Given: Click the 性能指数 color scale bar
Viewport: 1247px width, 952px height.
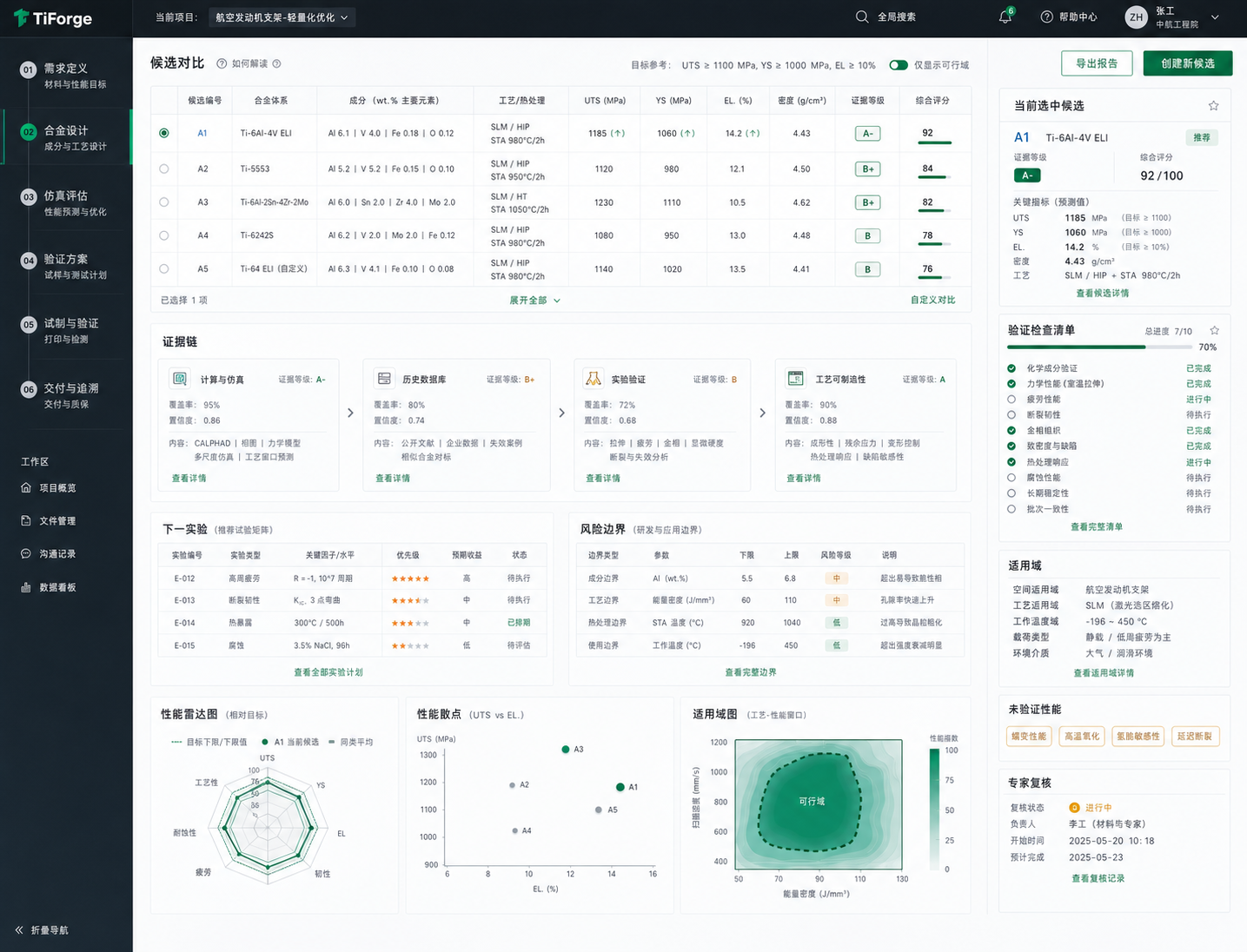Looking at the screenshot, I should click(934, 810).
